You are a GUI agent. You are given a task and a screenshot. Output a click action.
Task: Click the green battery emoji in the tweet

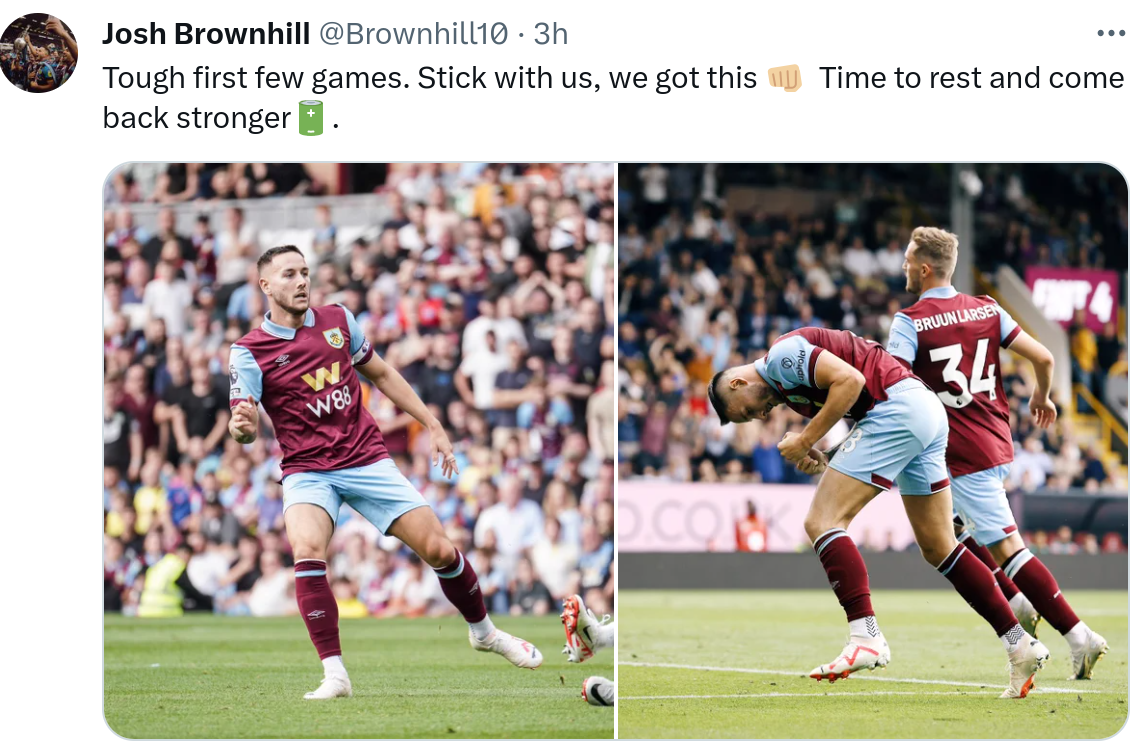pos(311,118)
